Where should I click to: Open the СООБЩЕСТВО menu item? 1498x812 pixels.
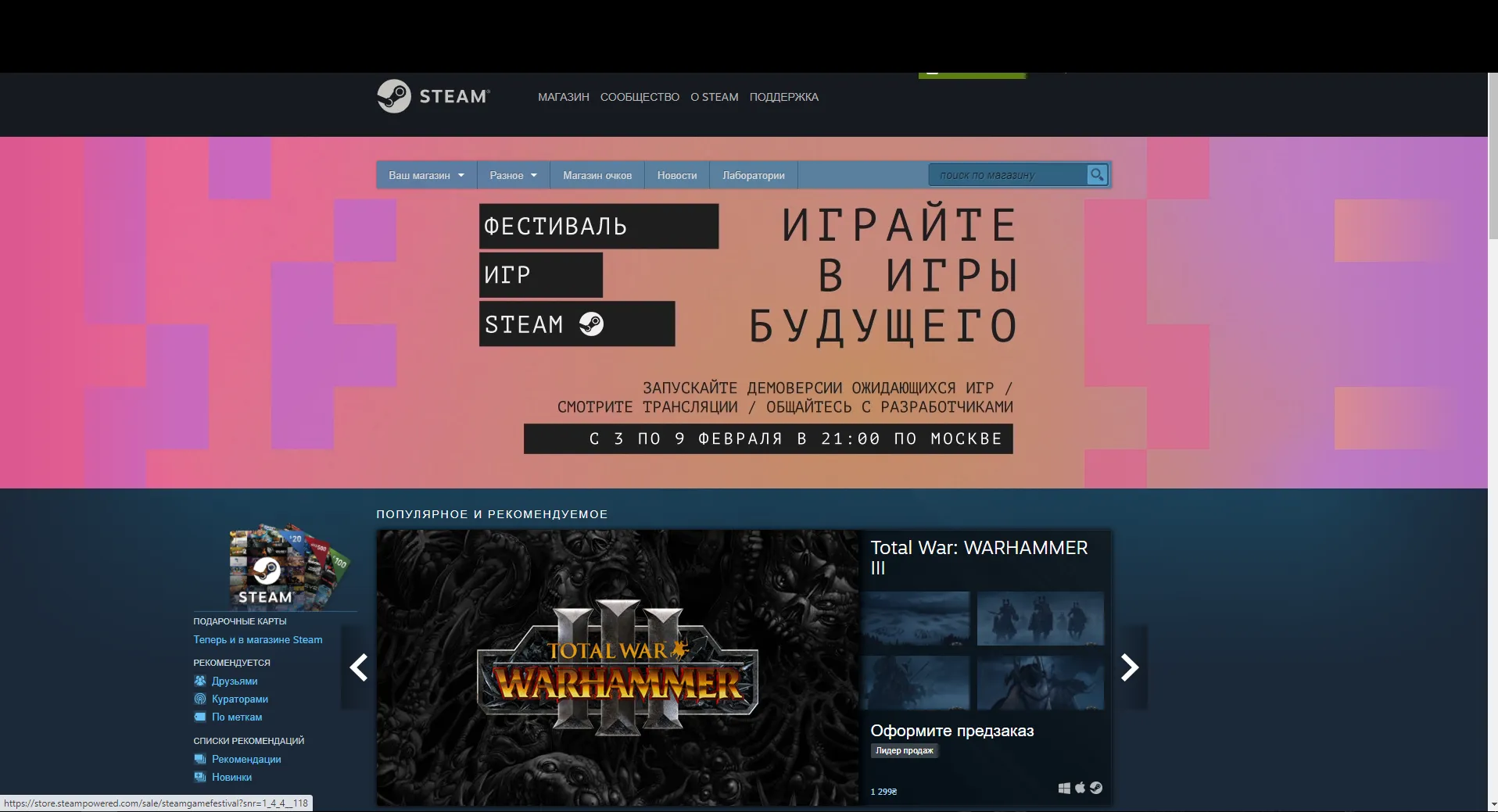pyautogui.click(x=640, y=97)
